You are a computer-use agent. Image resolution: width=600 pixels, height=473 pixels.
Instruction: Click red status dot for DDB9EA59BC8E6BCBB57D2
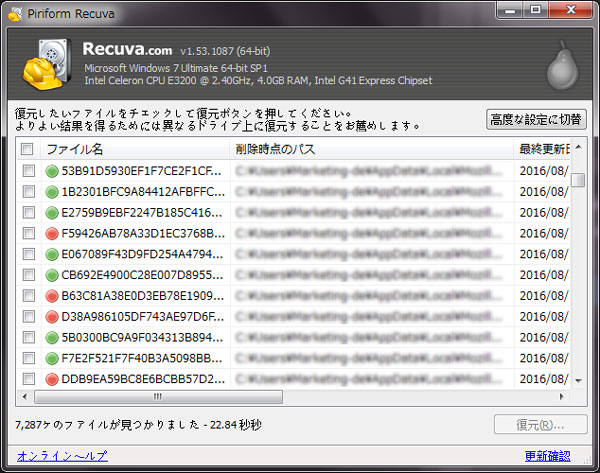click(52, 379)
